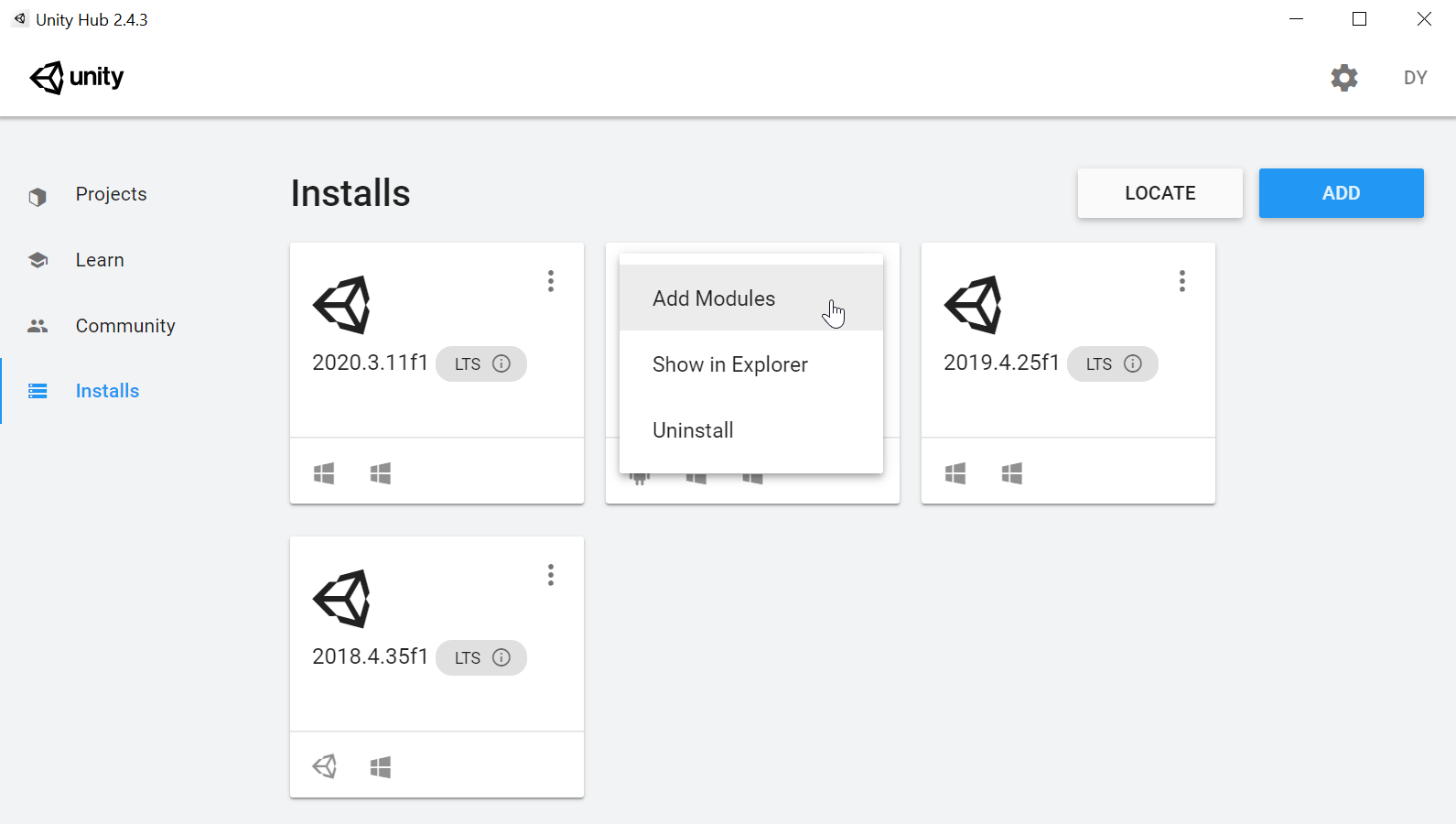The width and height of the screenshot is (1456, 824).
Task: Choose Show in Explorer from the context menu
Action: (729, 364)
